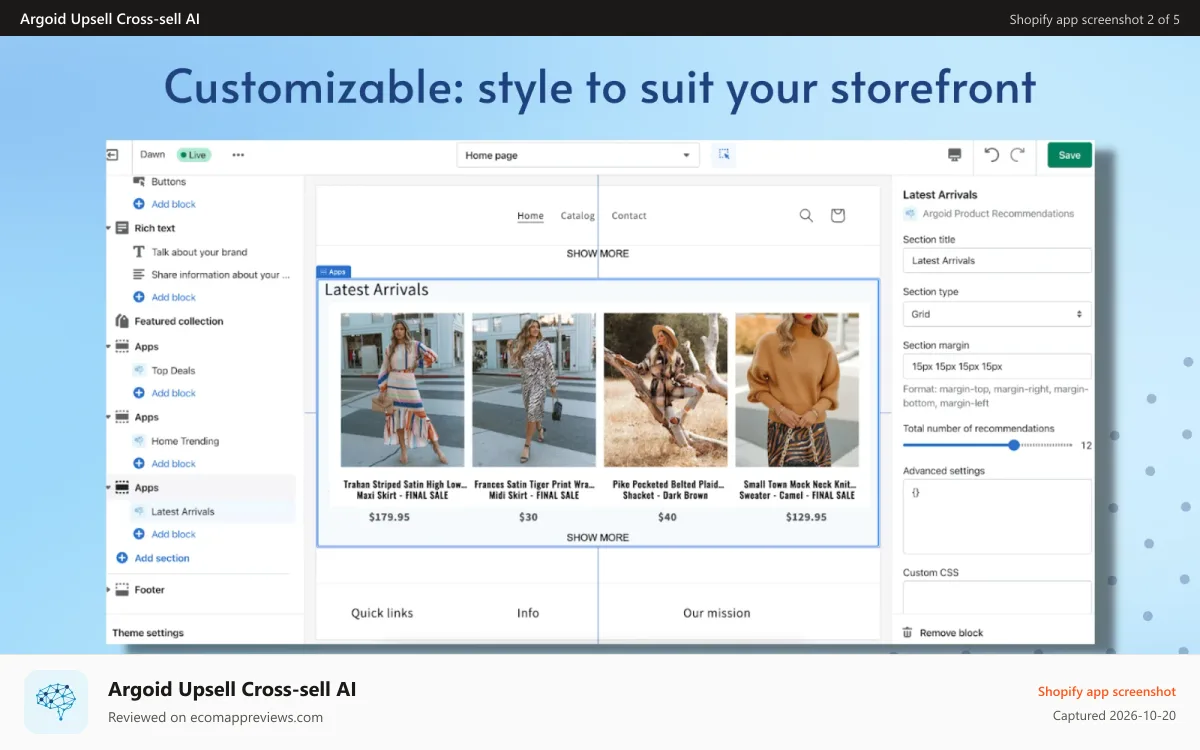Click the Argoid app logo at bottom

click(56, 702)
